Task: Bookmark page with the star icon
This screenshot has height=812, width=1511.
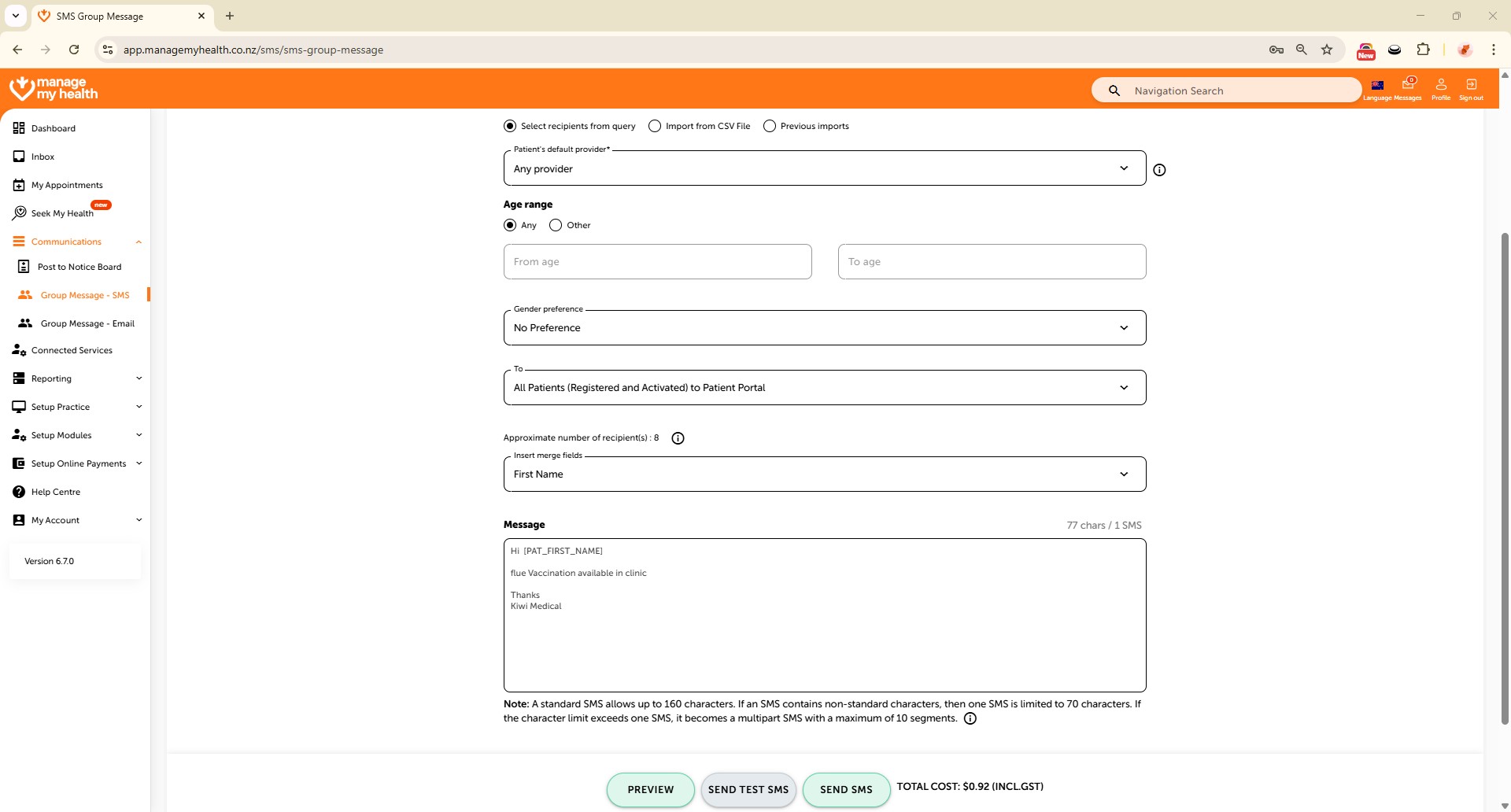Action: 1327,50
